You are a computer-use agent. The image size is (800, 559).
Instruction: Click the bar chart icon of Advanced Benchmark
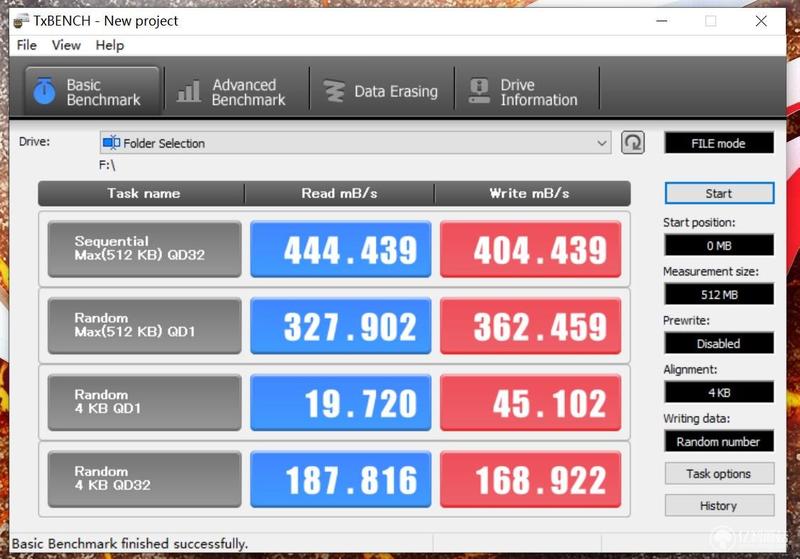click(x=189, y=91)
